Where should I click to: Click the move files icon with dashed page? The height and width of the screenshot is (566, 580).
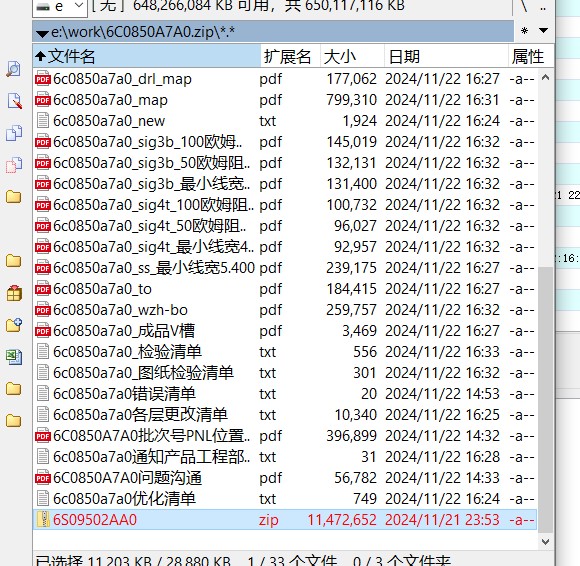pyautogui.click(x=14, y=165)
